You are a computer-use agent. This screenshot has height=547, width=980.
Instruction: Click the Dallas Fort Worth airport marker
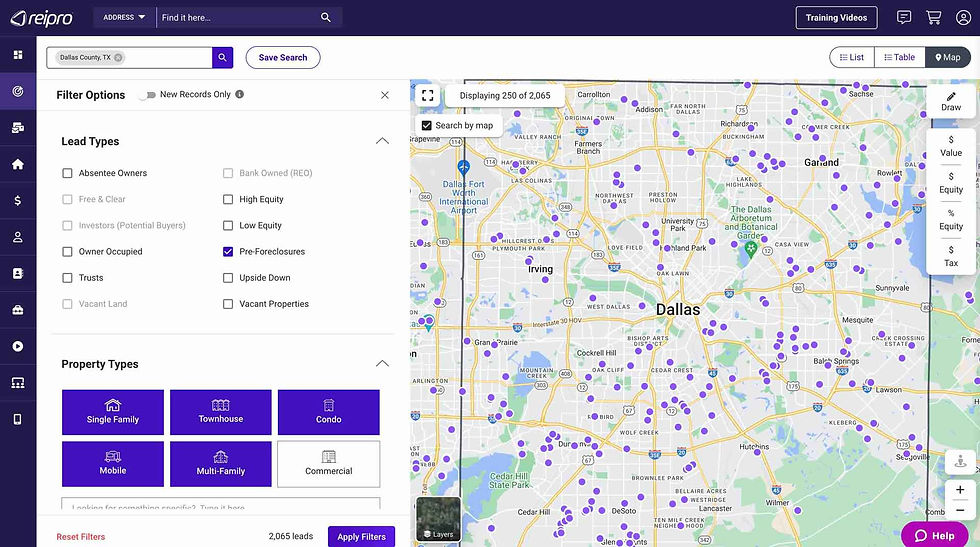pos(463,168)
